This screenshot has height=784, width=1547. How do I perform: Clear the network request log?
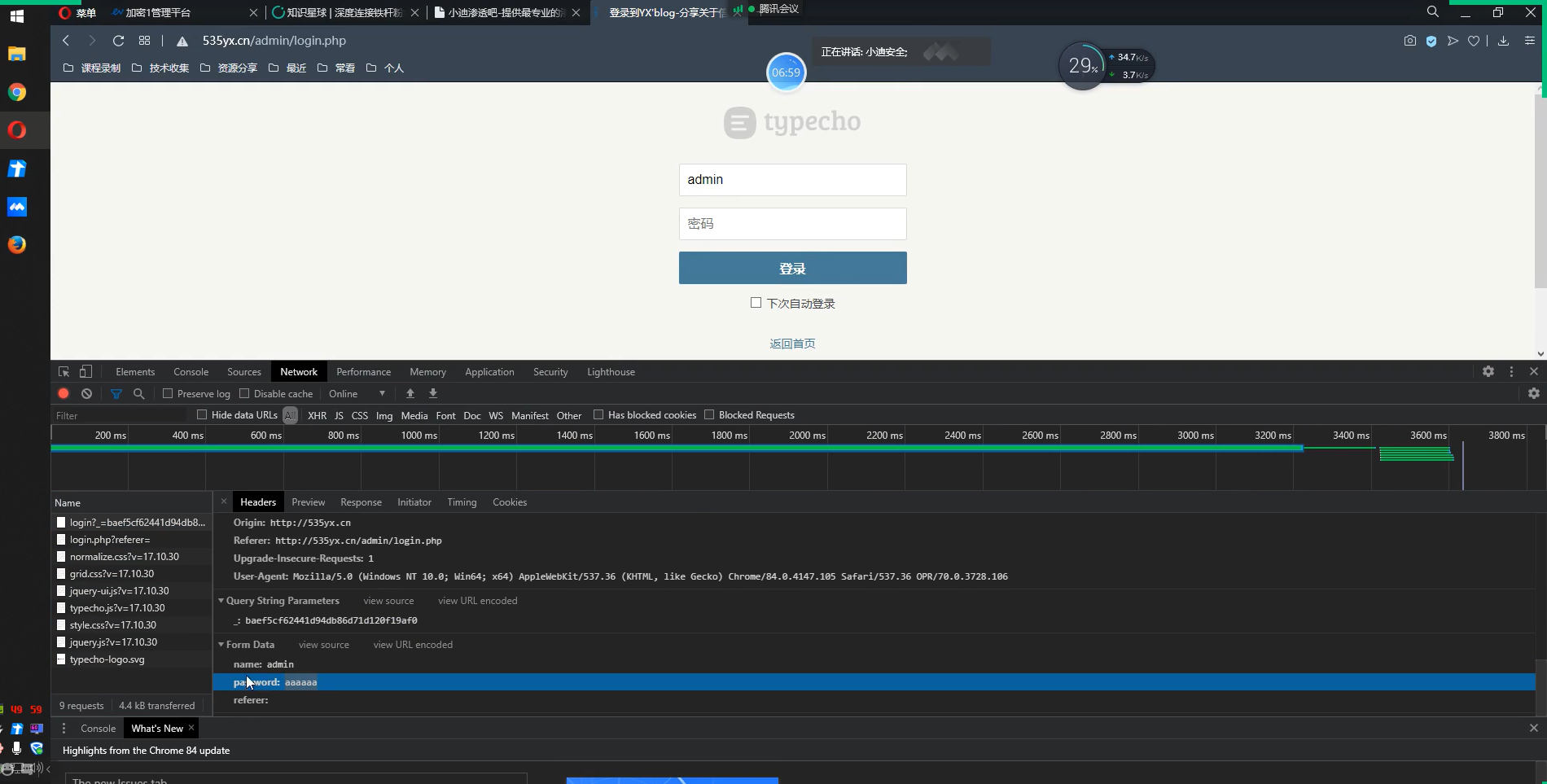coord(87,393)
